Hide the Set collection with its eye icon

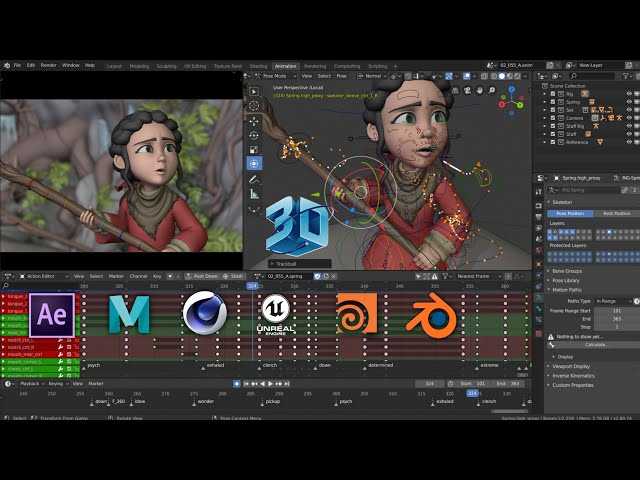(x=629, y=110)
